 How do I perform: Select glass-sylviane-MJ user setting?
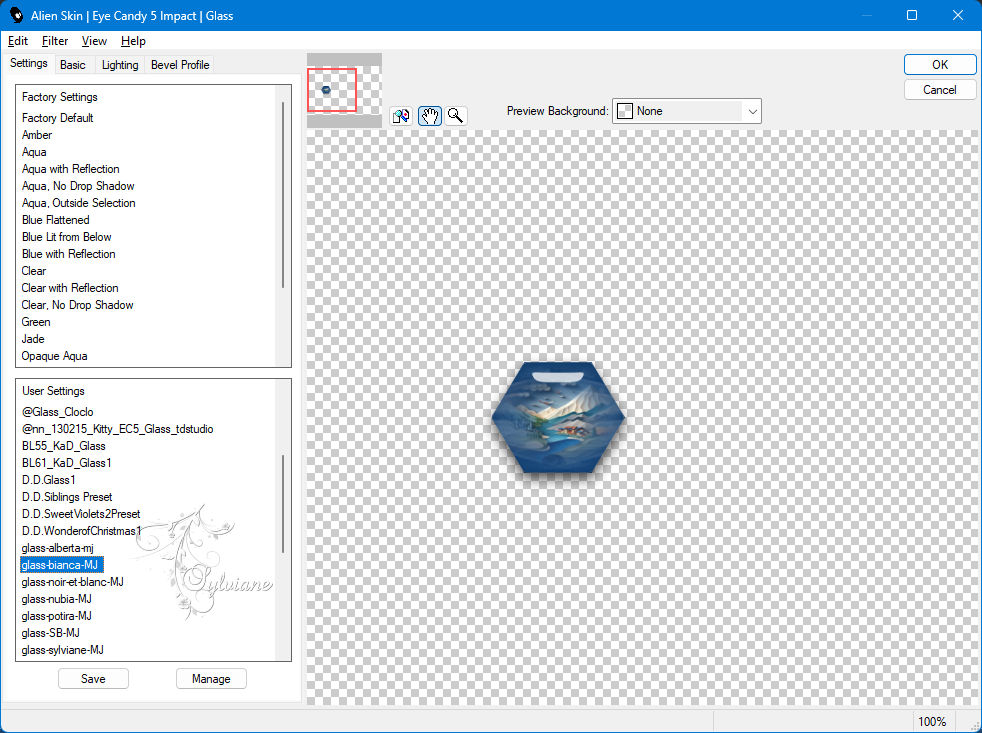coord(62,649)
